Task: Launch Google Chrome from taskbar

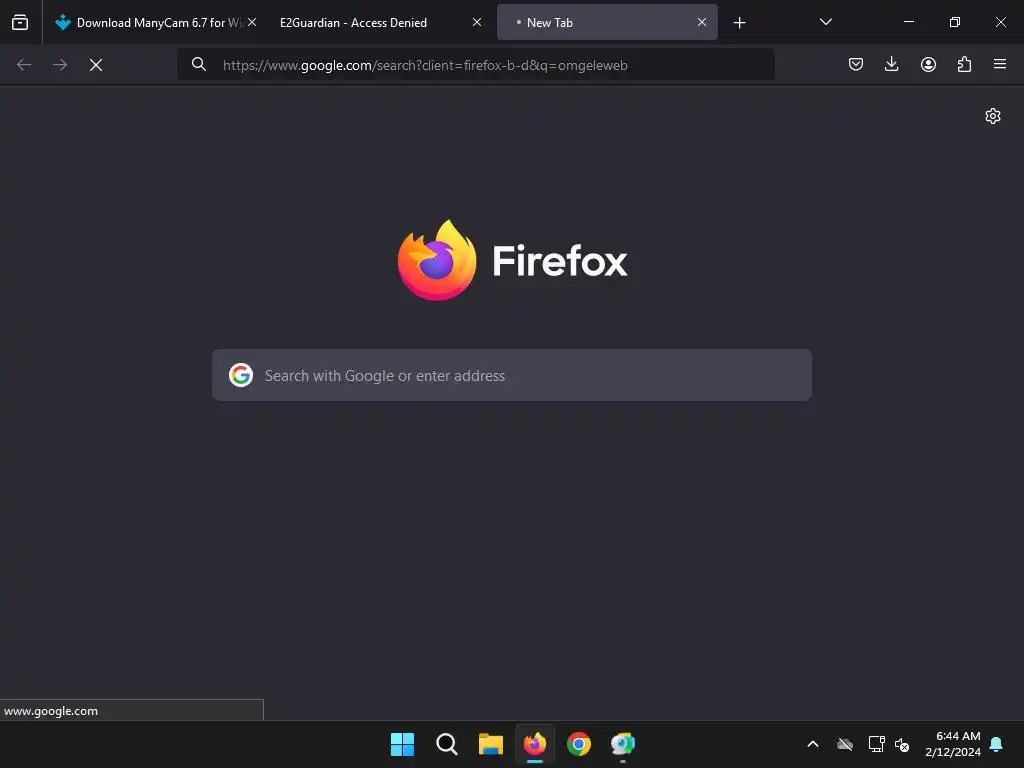Action: (579, 744)
